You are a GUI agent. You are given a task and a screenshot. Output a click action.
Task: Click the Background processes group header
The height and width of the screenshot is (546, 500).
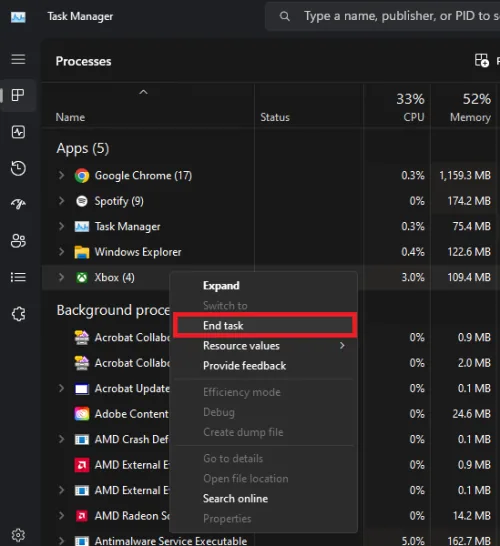click(x=113, y=310)
